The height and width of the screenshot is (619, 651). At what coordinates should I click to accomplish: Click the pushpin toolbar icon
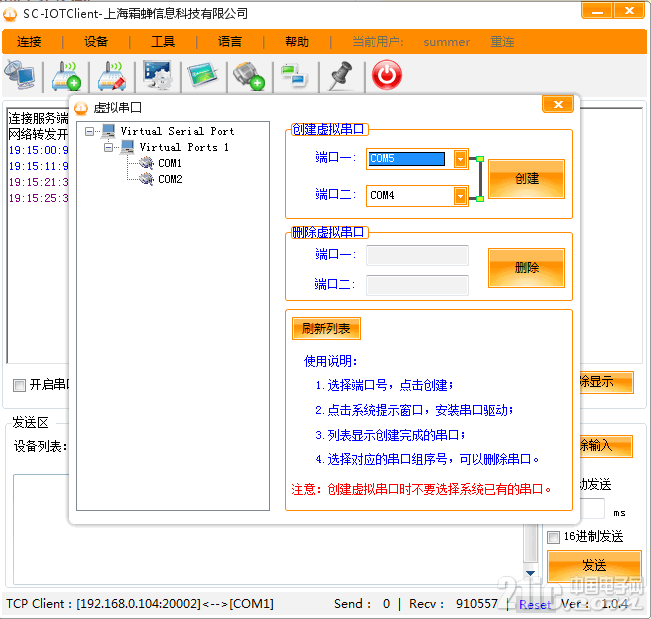(341, 76)
